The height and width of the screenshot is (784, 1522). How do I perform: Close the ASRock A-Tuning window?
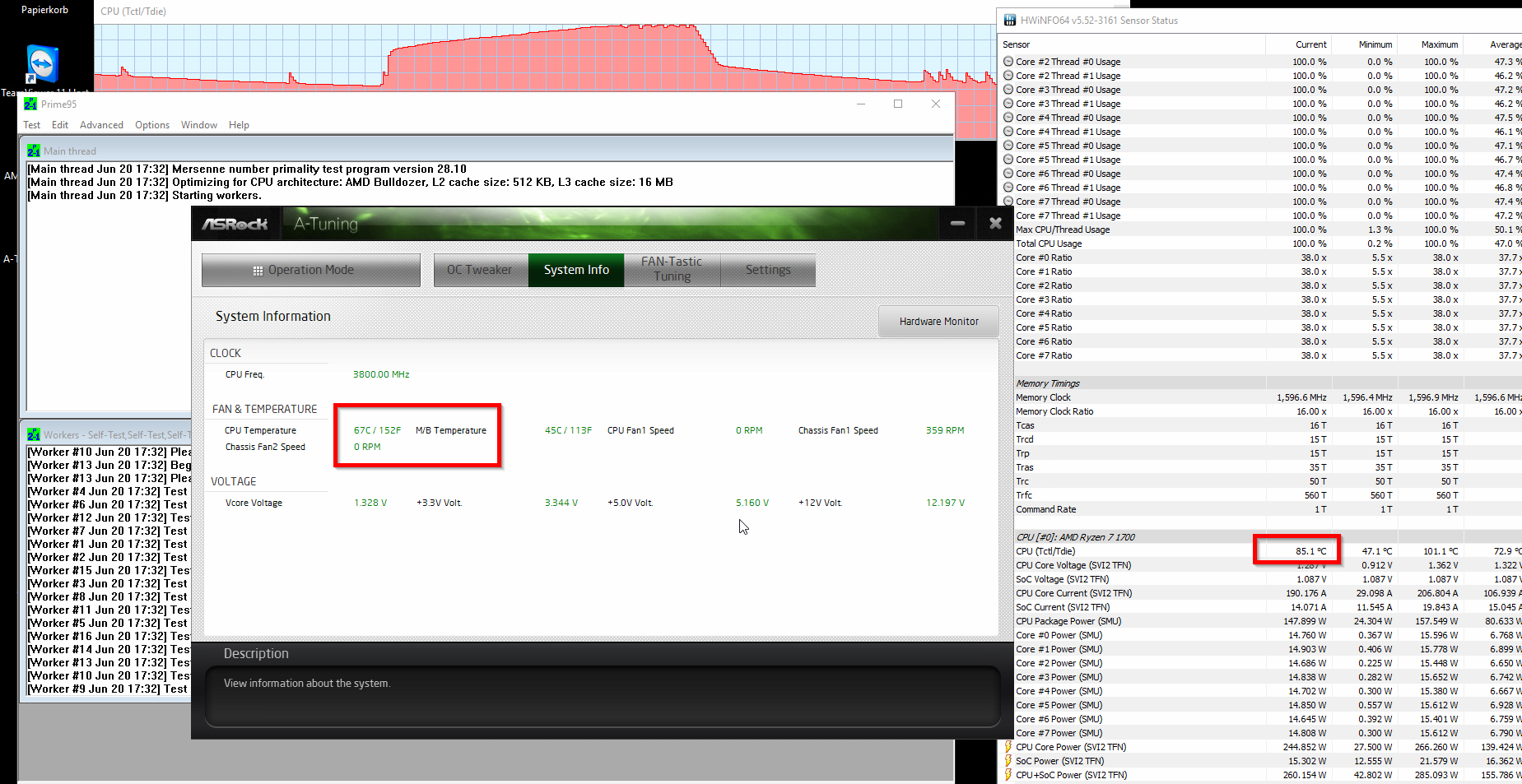point(995,223)
